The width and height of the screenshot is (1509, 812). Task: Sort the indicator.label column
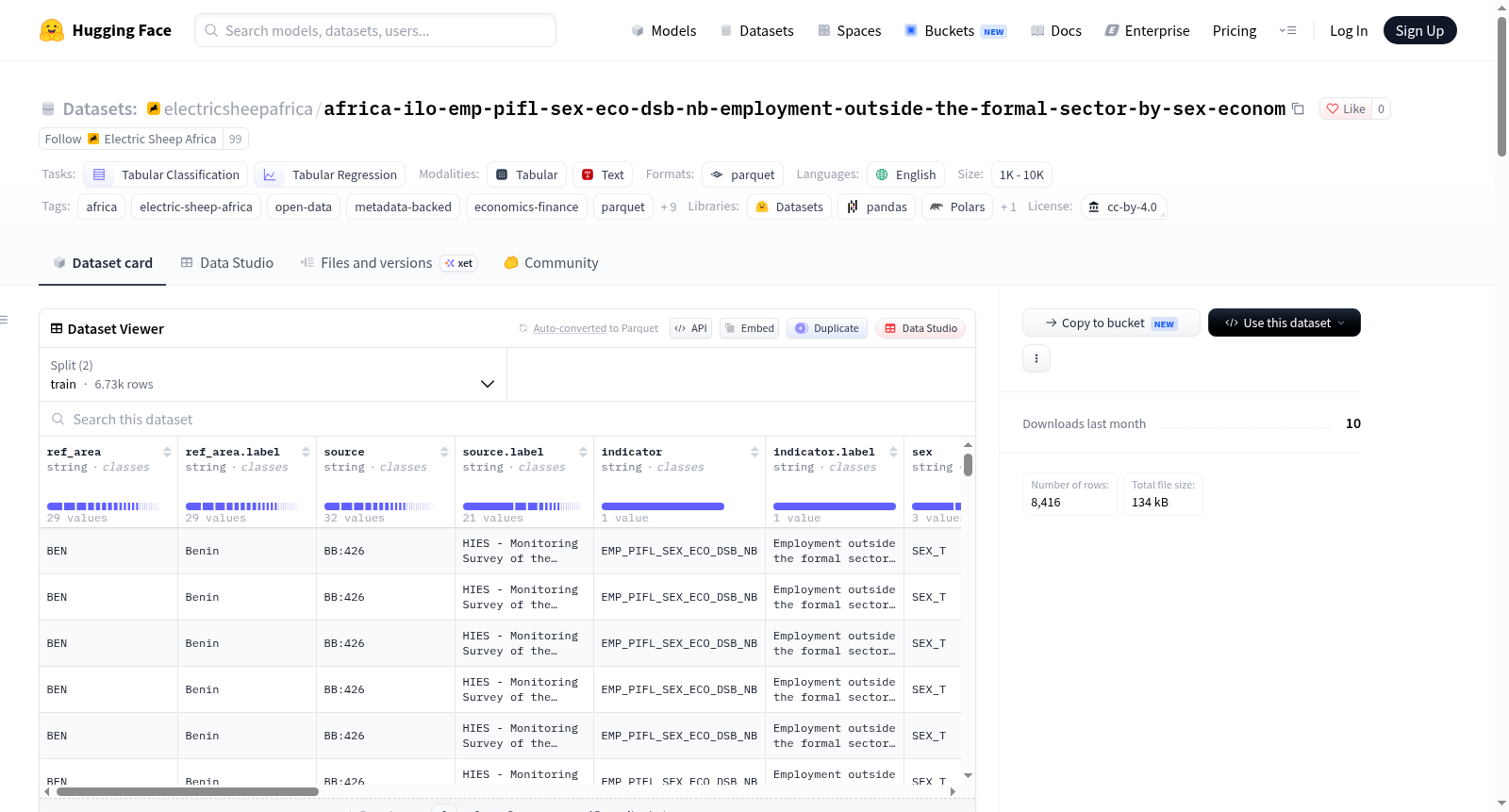[x=893, y=452]
